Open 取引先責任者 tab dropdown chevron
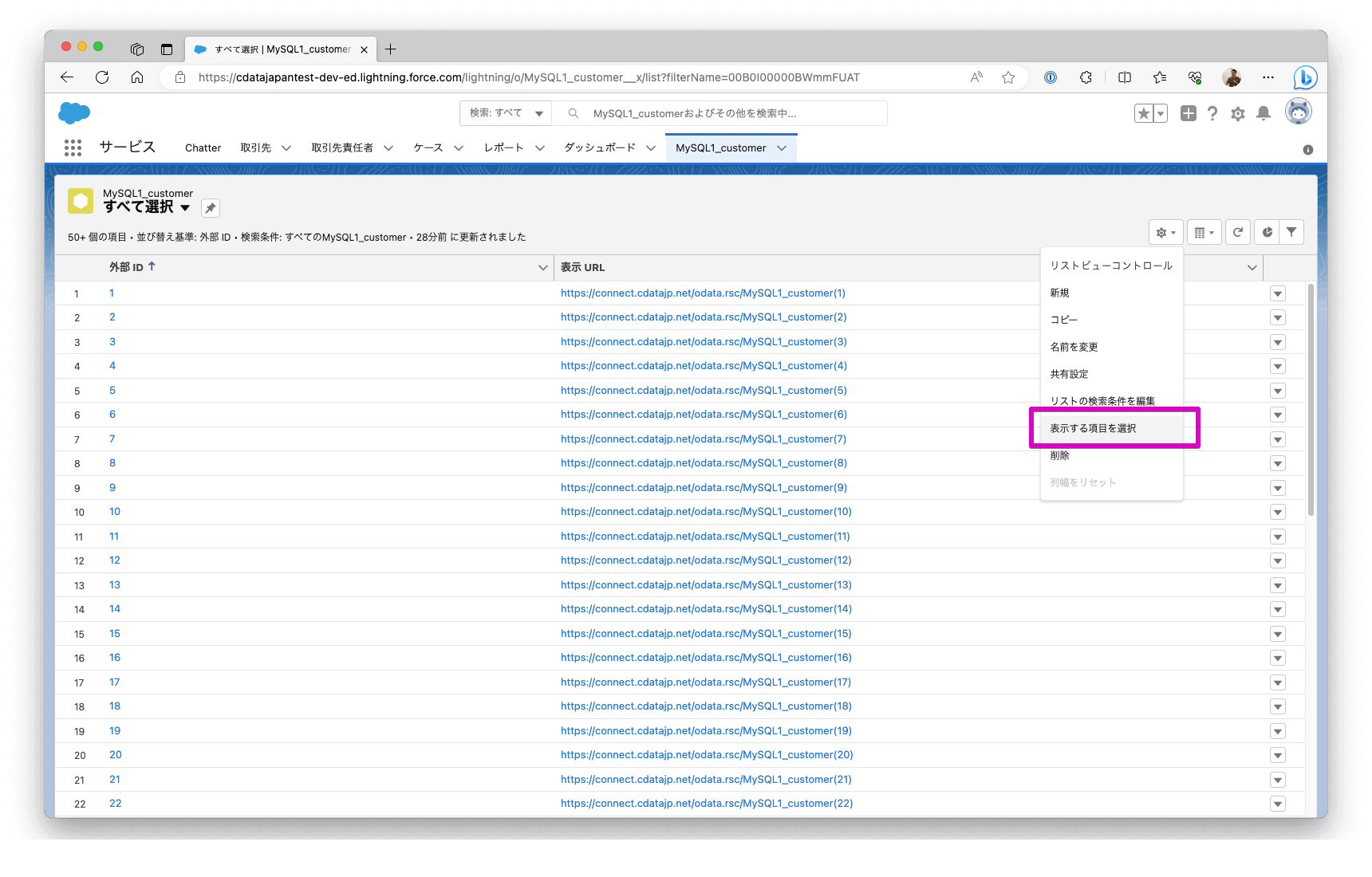Viewport: 1372px width, 877px height. (x=388, y=148)
